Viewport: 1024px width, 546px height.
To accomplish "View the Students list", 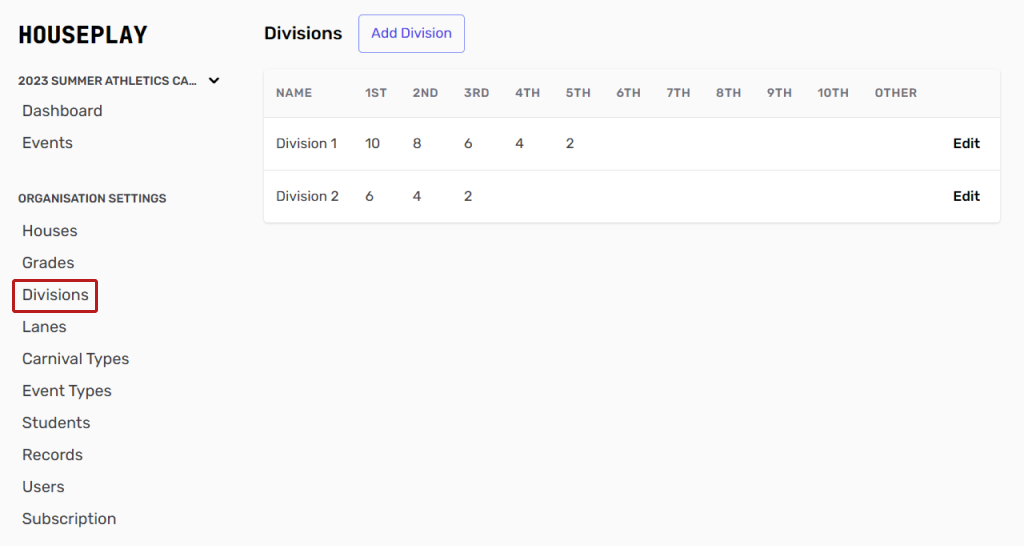I will point(56,423).
